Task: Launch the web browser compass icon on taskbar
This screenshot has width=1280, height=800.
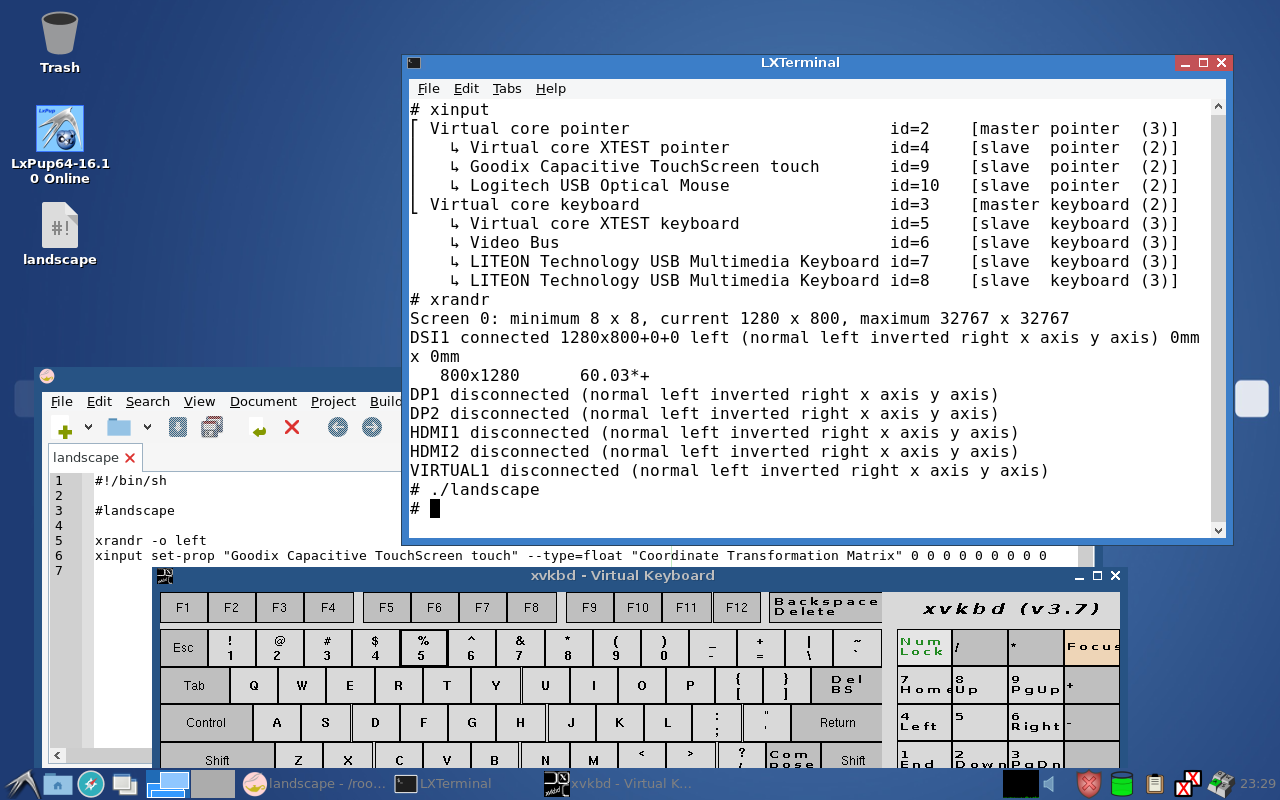Action: (91, 784)
